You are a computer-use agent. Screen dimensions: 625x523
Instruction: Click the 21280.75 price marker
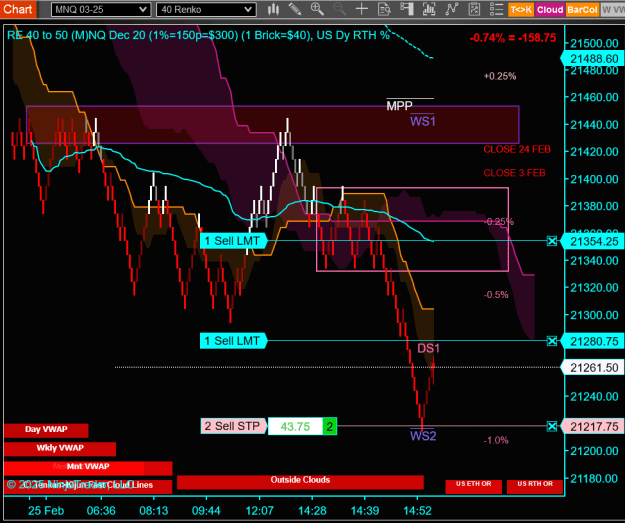click(x=593, y=341)
